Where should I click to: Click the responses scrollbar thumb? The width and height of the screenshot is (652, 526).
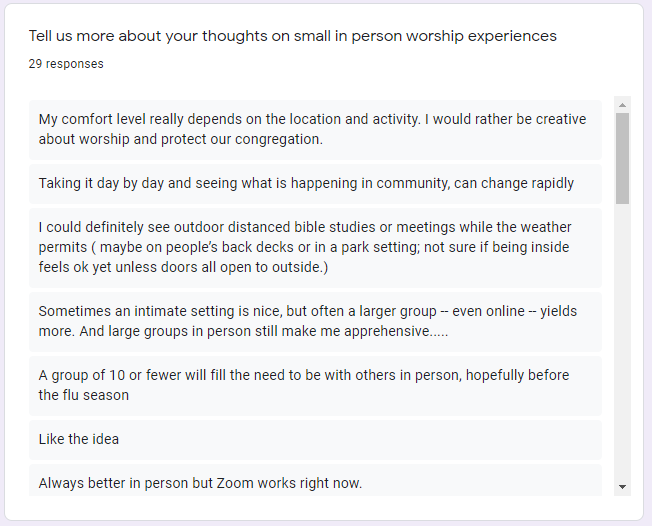(x=622, y=158)
